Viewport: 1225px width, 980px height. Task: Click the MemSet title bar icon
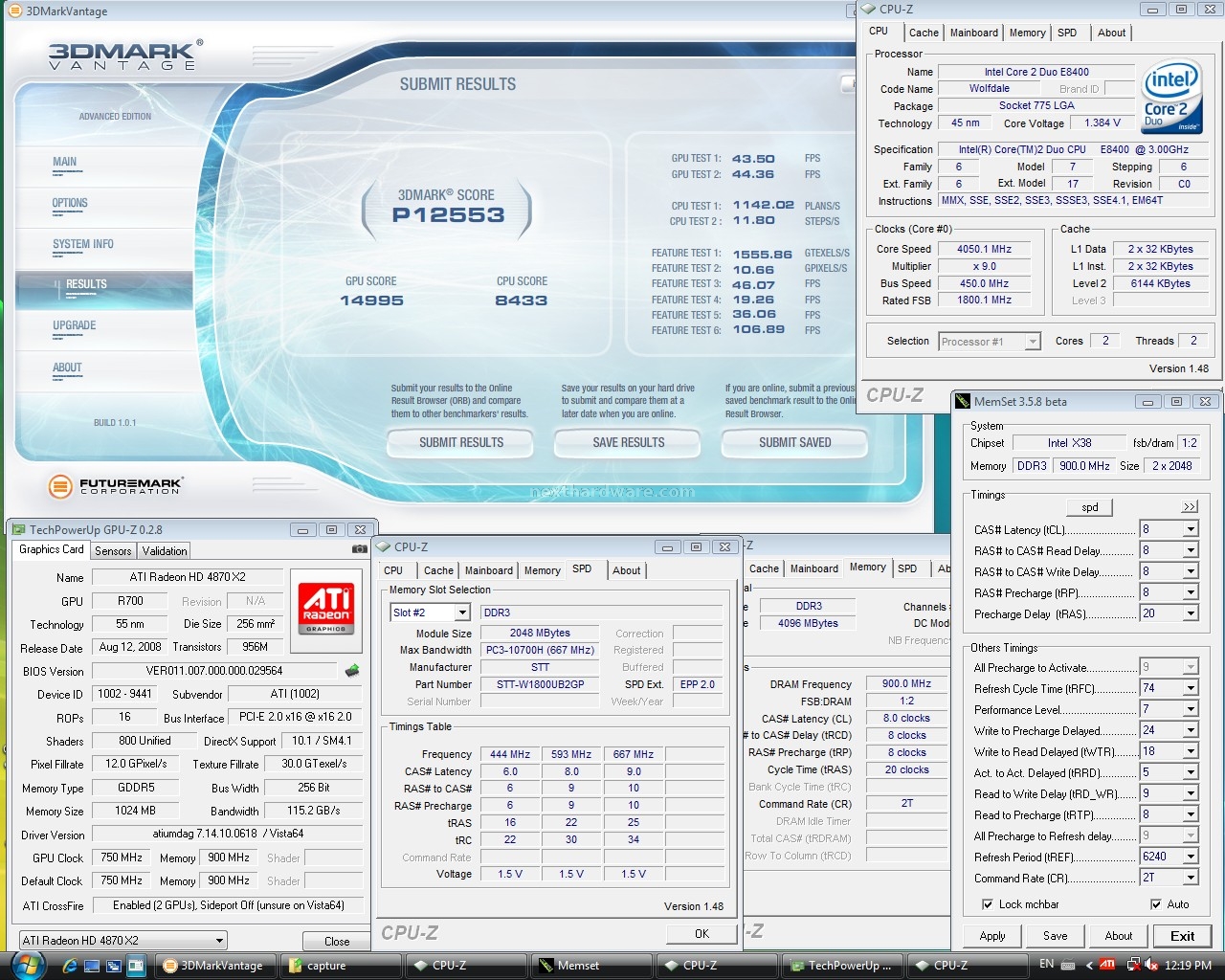[964, 401]
